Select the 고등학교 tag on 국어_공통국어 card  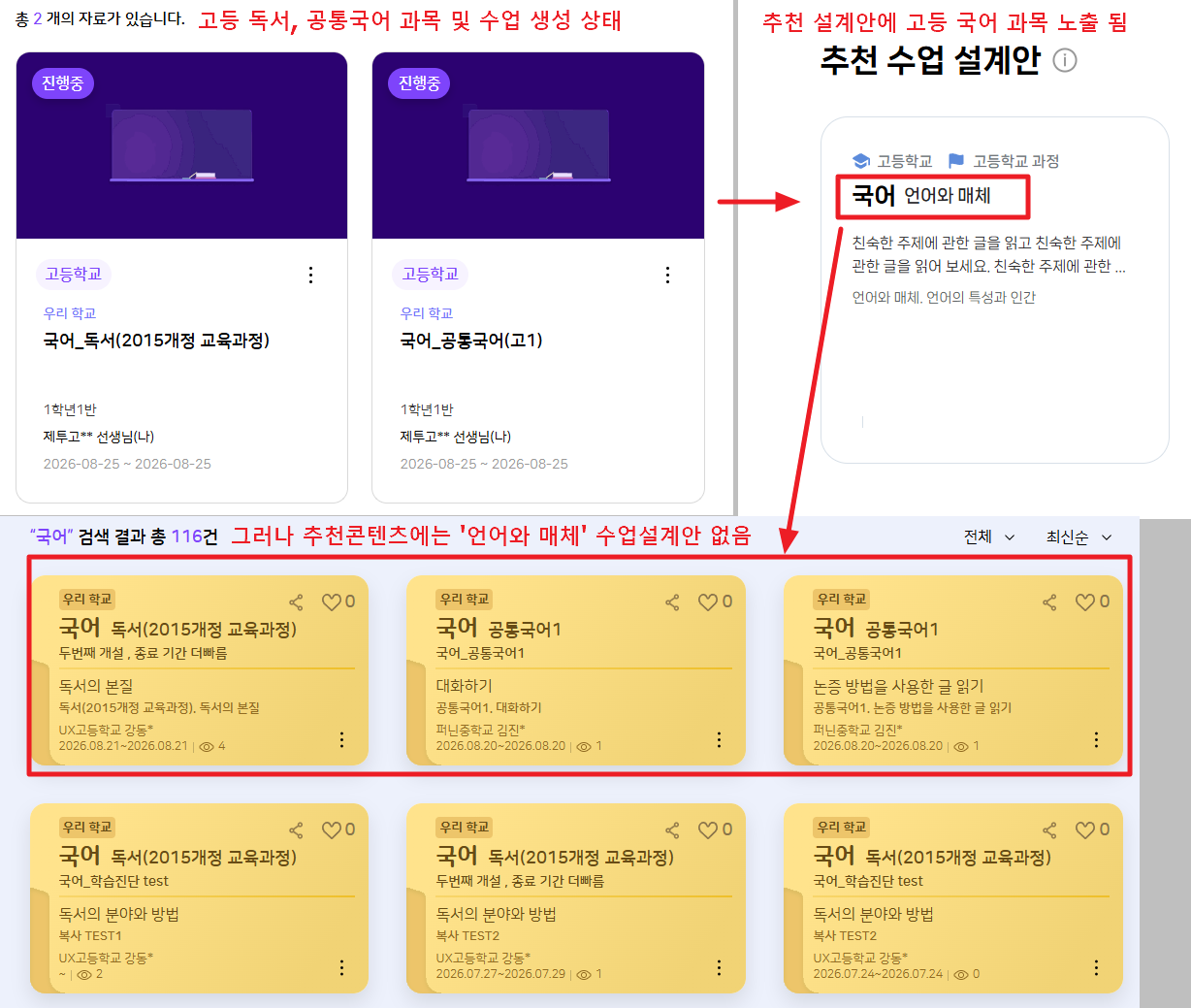click(x=431, y=275)
